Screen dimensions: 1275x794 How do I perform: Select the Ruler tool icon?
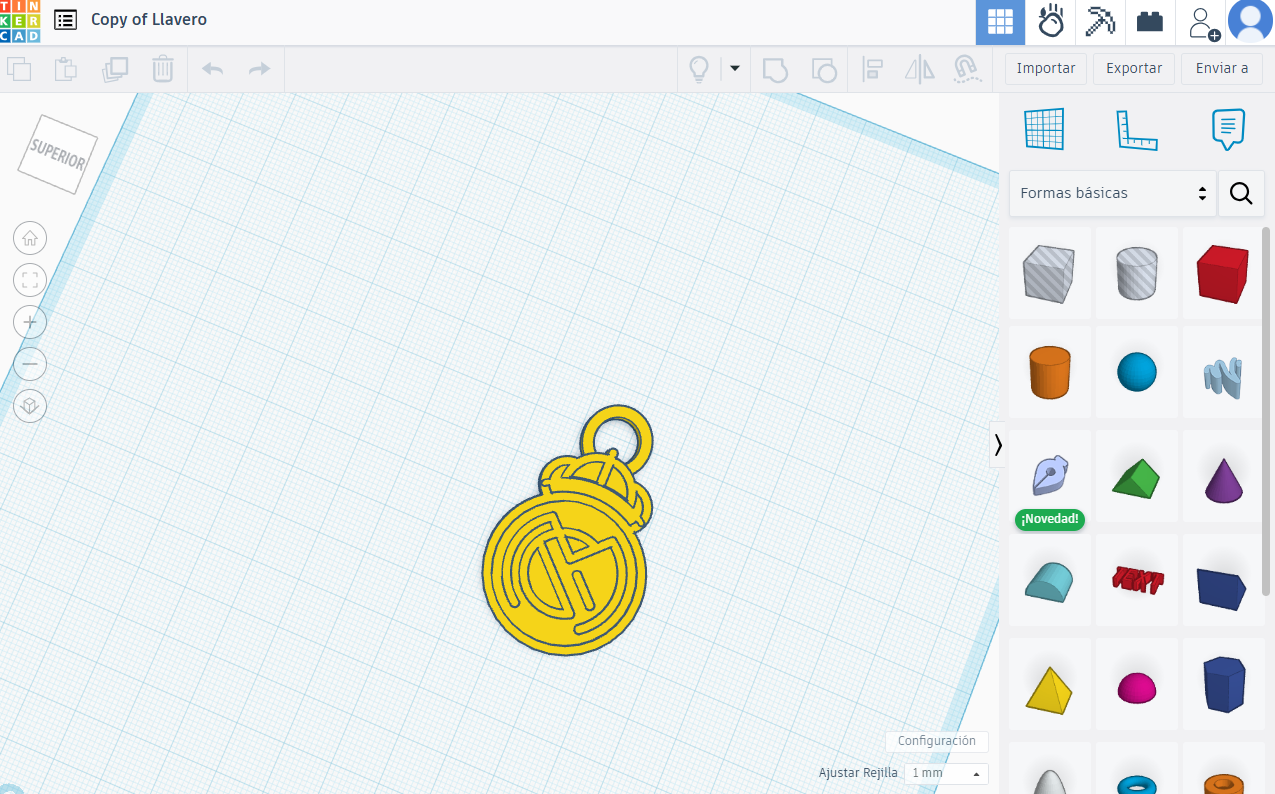[x=1136, y=129]
